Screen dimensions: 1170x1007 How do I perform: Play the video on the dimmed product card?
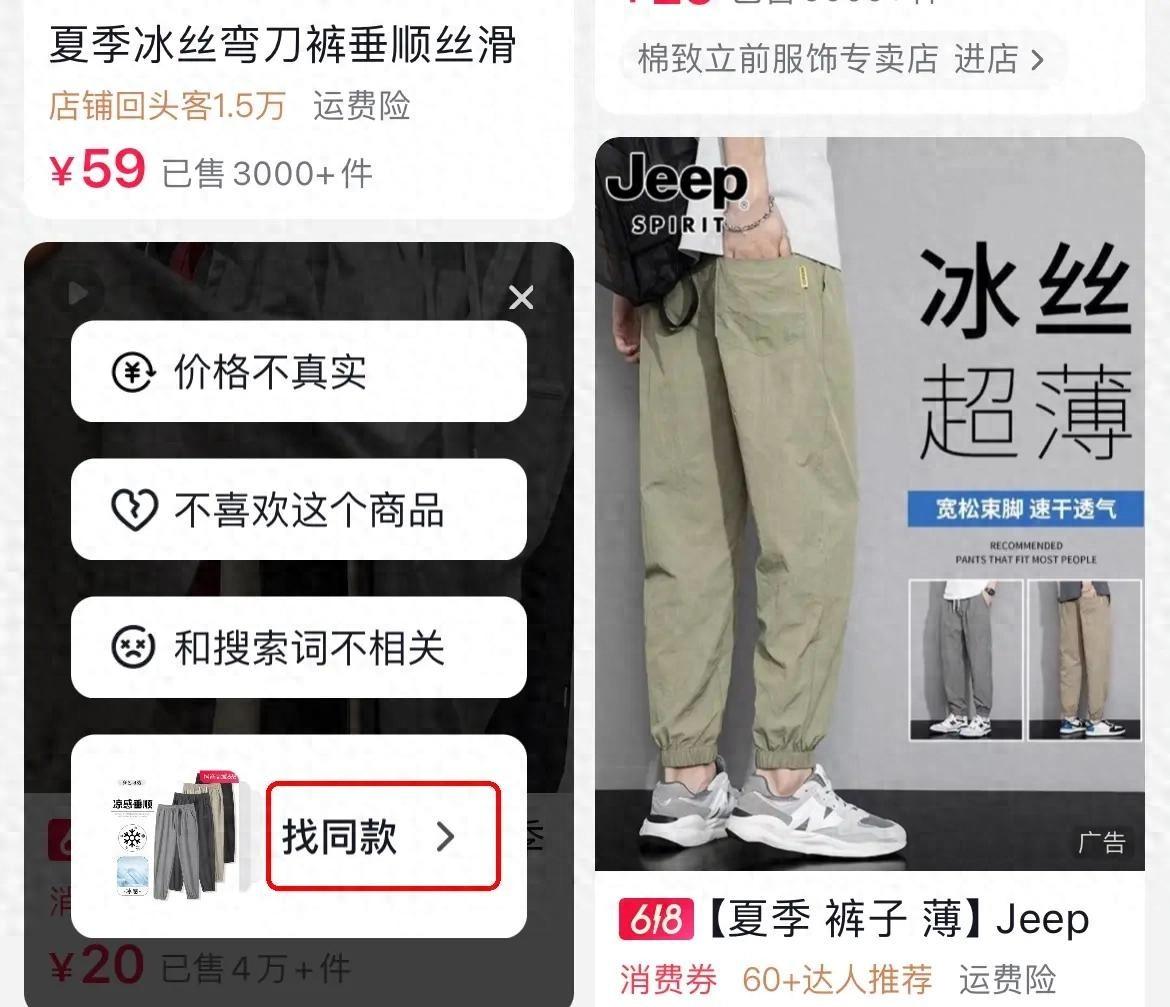pos(78,293)
